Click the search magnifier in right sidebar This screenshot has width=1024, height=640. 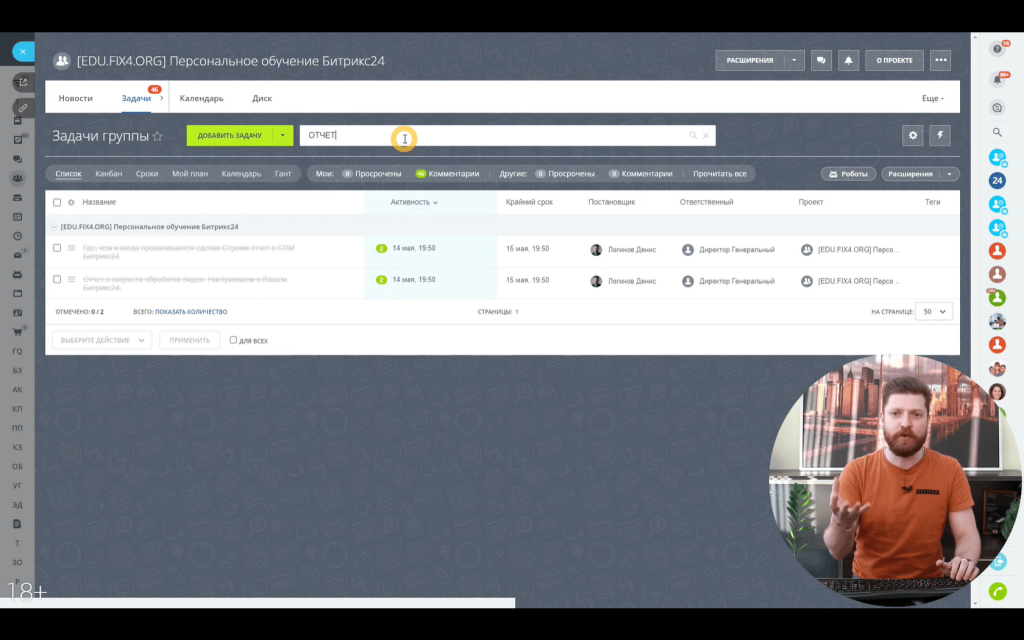997,133
